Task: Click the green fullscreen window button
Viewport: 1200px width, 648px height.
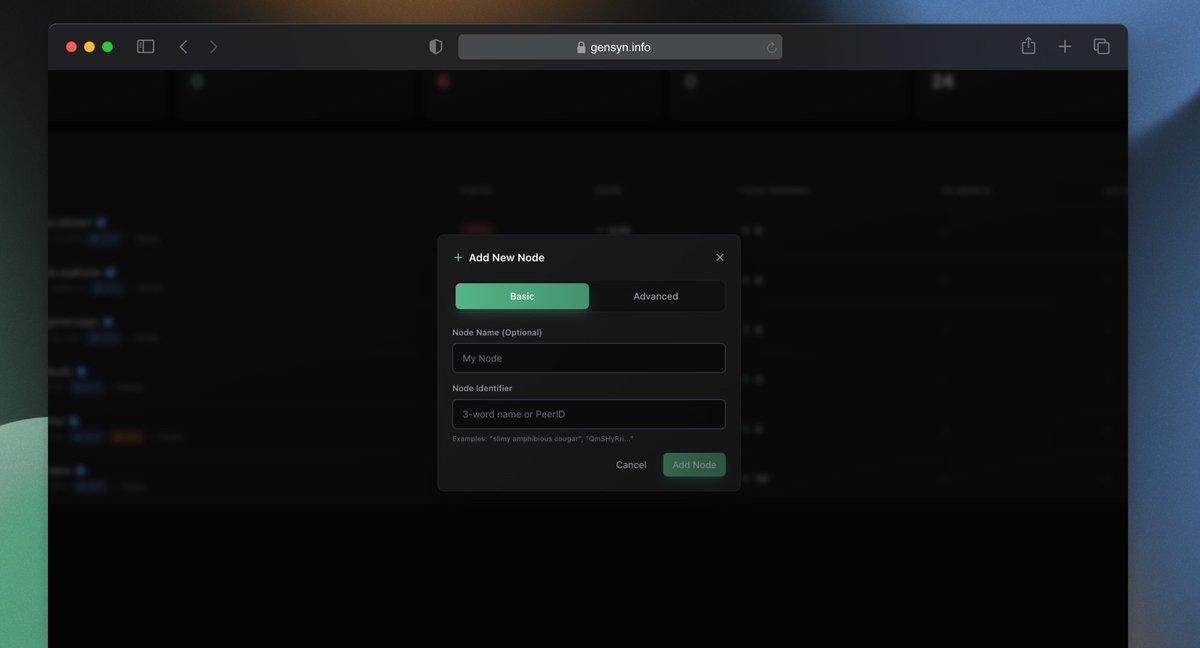Action: pyautogui.click(x=107, y=47)
